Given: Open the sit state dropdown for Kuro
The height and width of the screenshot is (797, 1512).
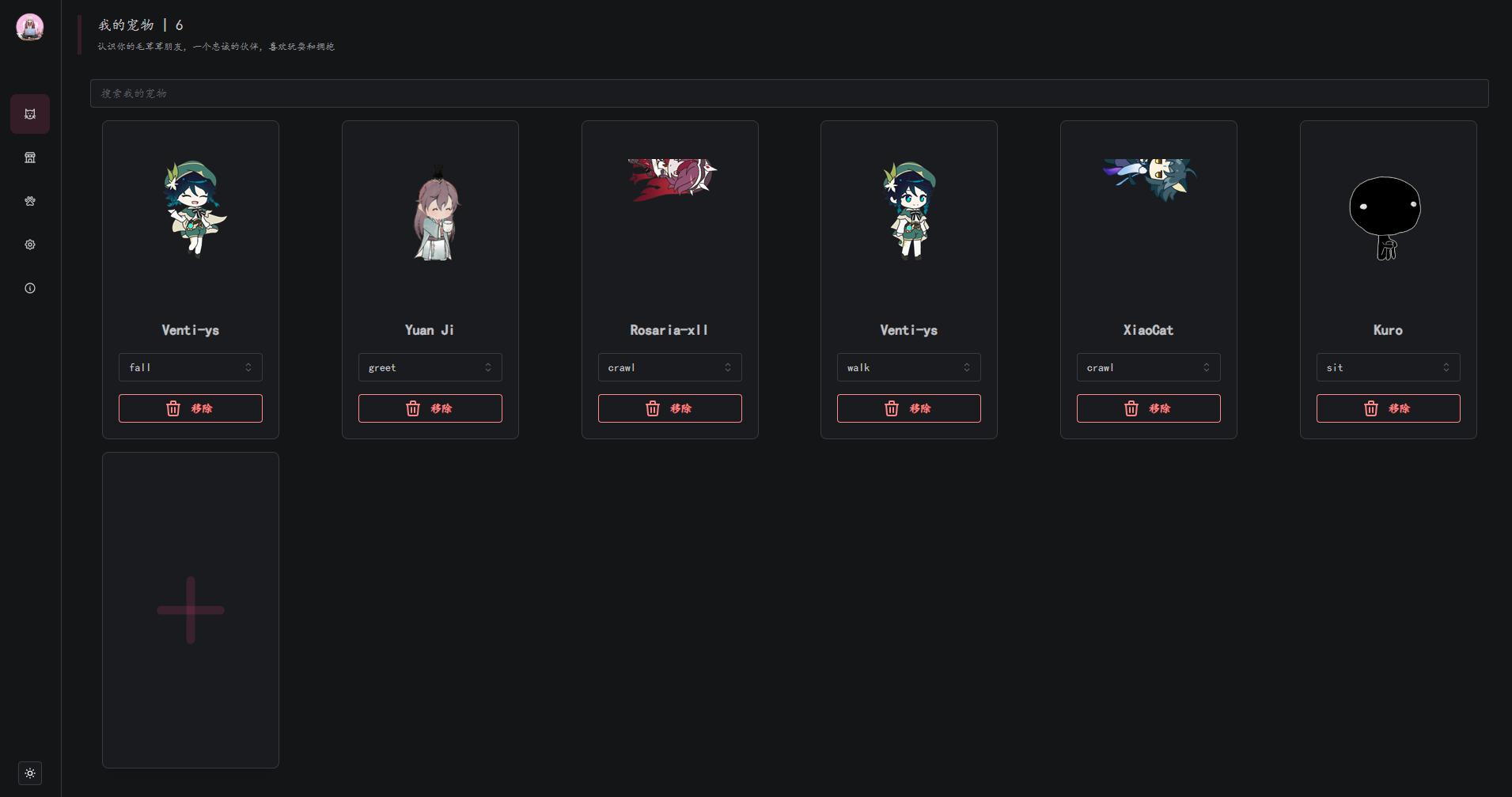Looking at the screenshot, I should pyautogui.click(x=1389, y=367).
